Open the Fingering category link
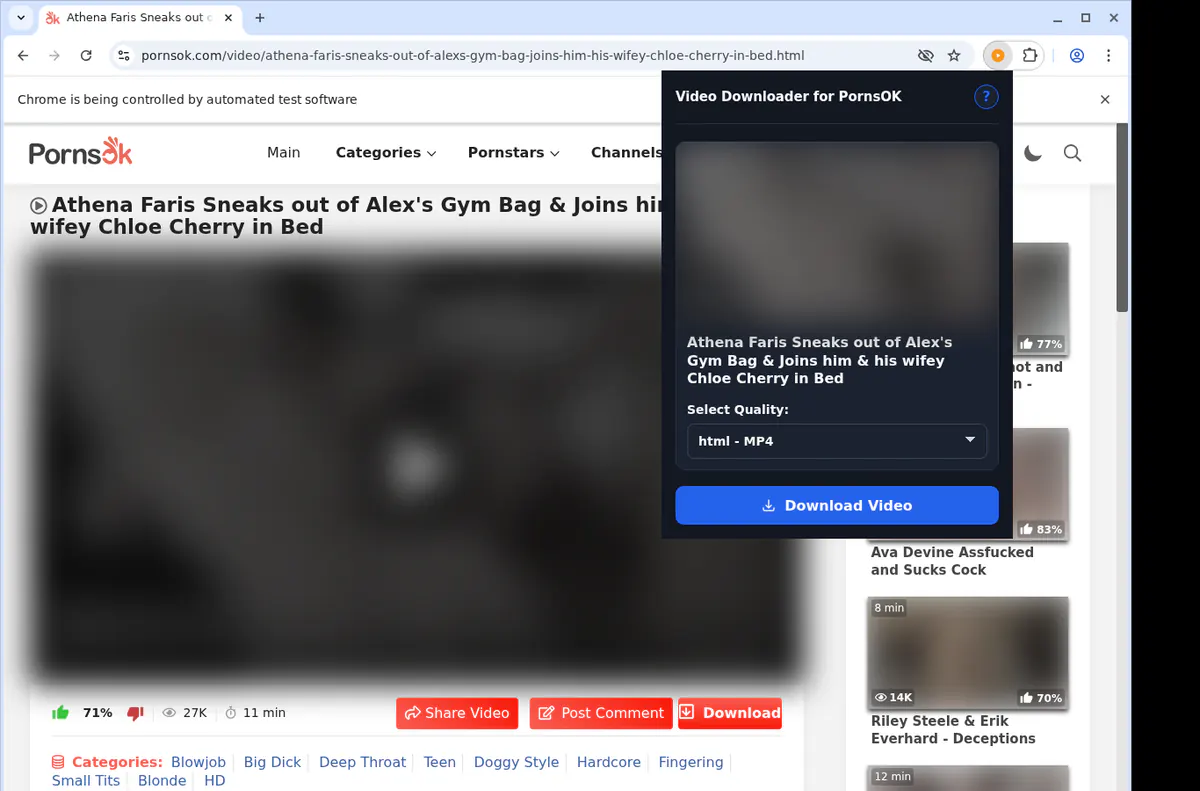Viewport: 1200px width, 791px height. point(691,762)
